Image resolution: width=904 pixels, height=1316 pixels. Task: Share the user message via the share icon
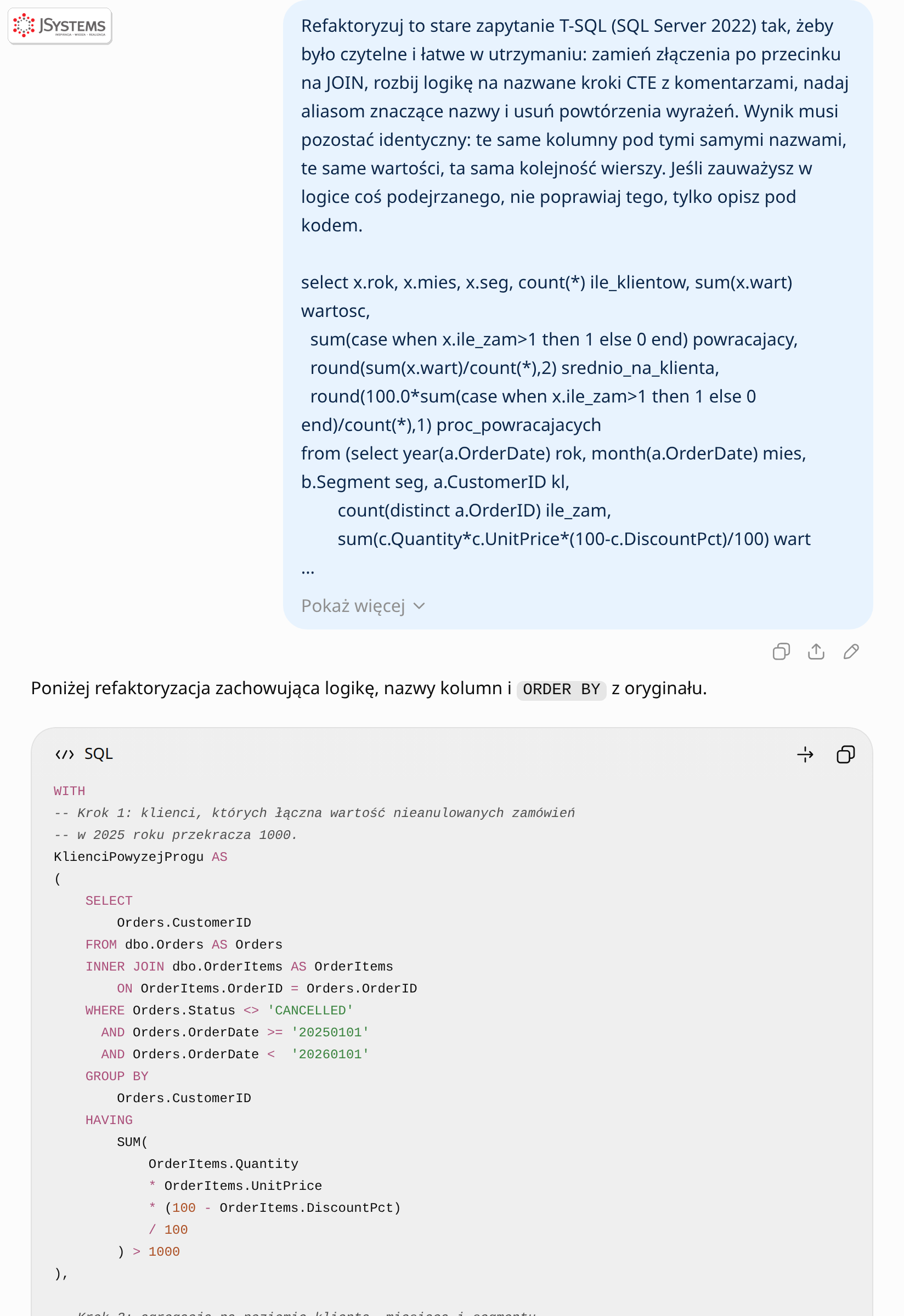click(x=816, y=652)
